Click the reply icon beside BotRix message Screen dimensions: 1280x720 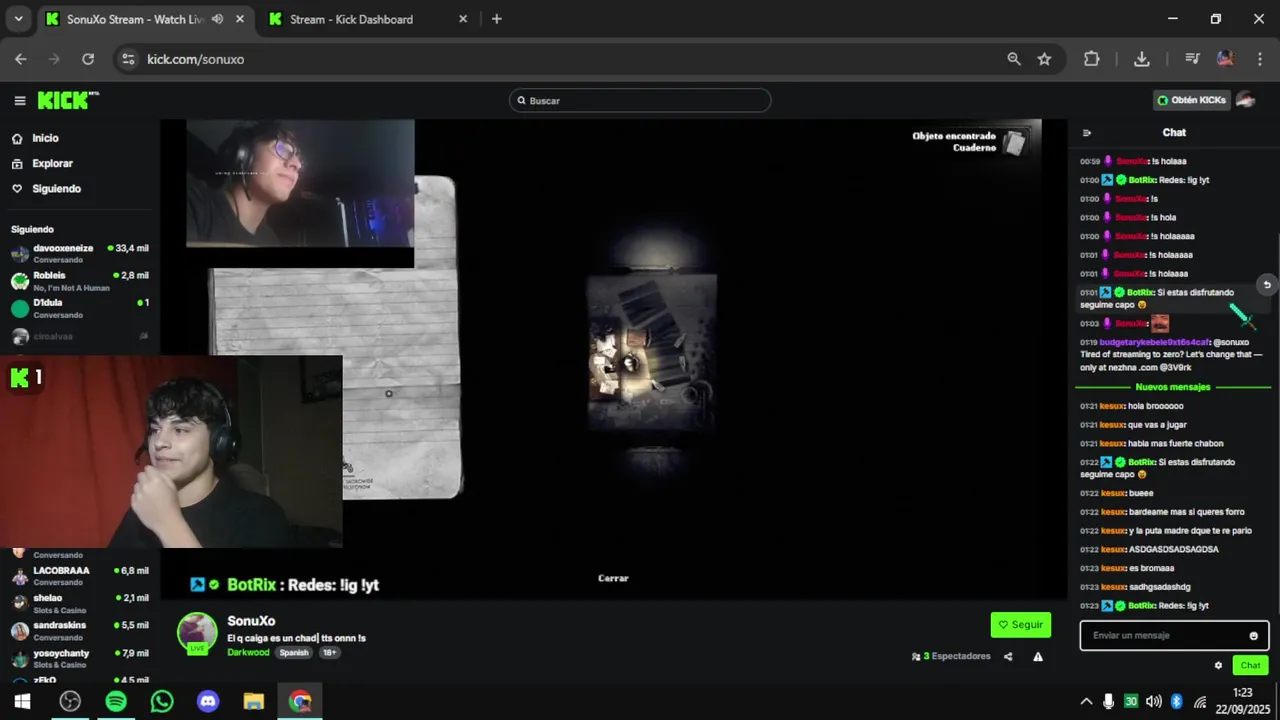1267,285
